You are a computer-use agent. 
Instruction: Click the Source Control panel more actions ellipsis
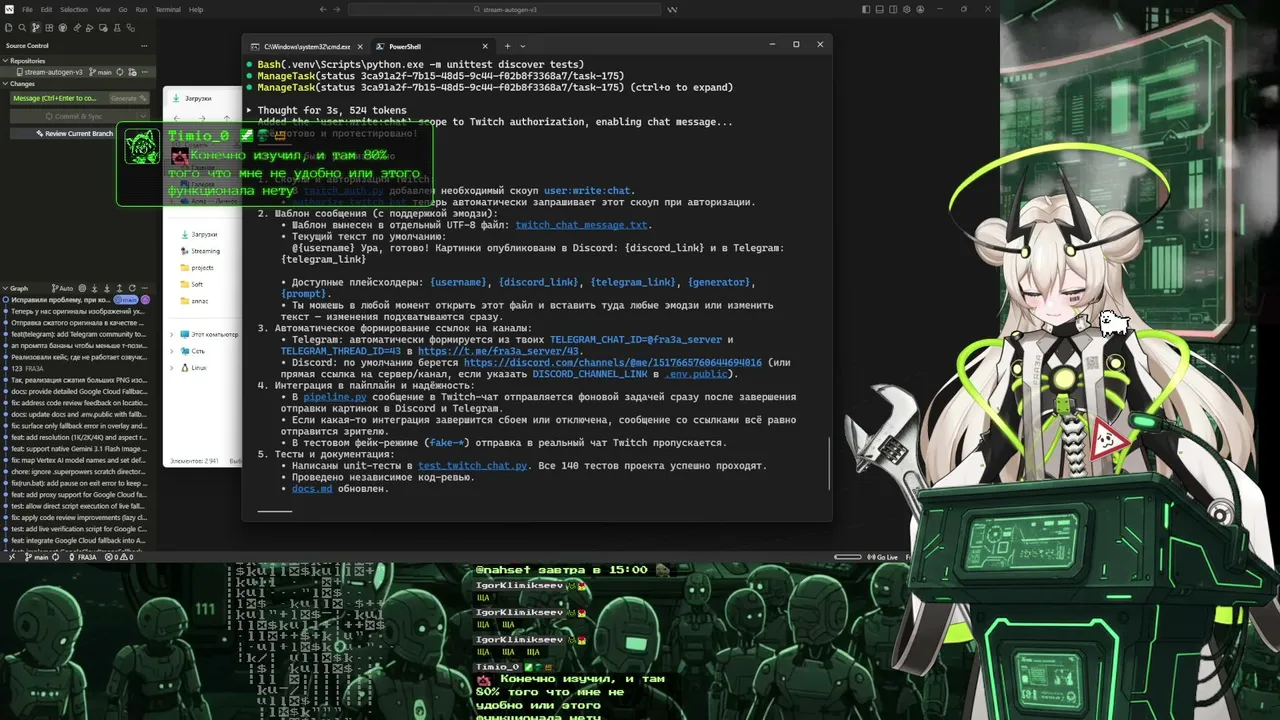pos(146,46)
